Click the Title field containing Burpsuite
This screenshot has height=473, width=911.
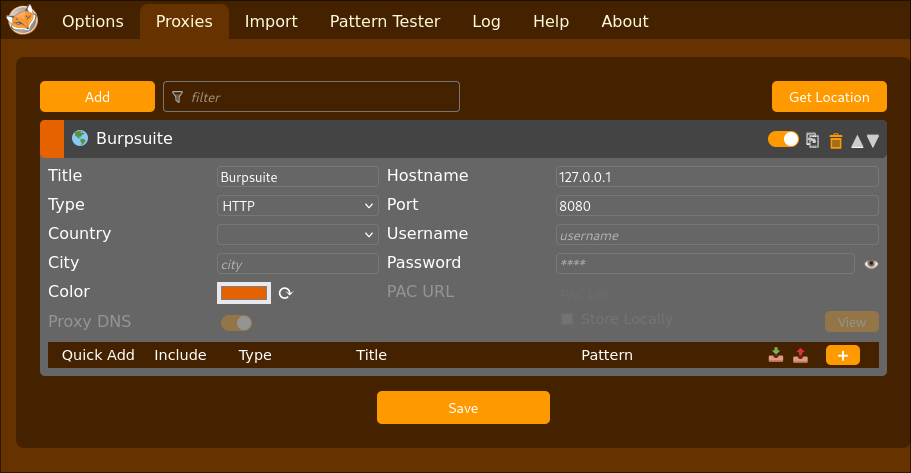[x=297, y=177]
